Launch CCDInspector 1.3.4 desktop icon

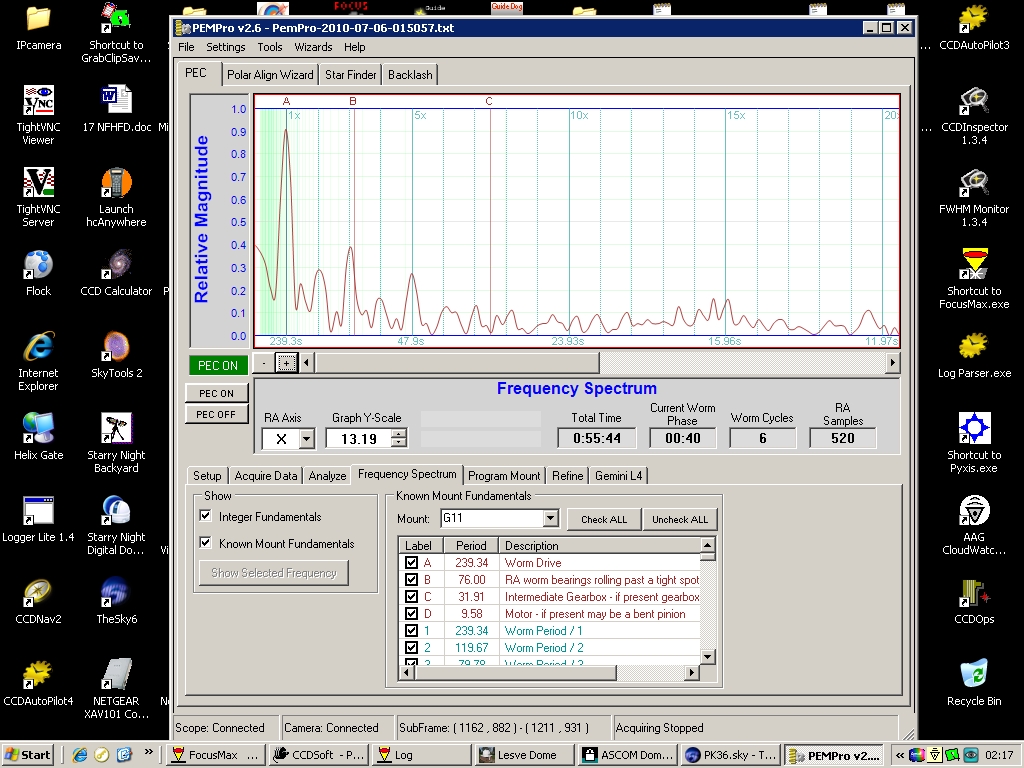tap(974, 116)
